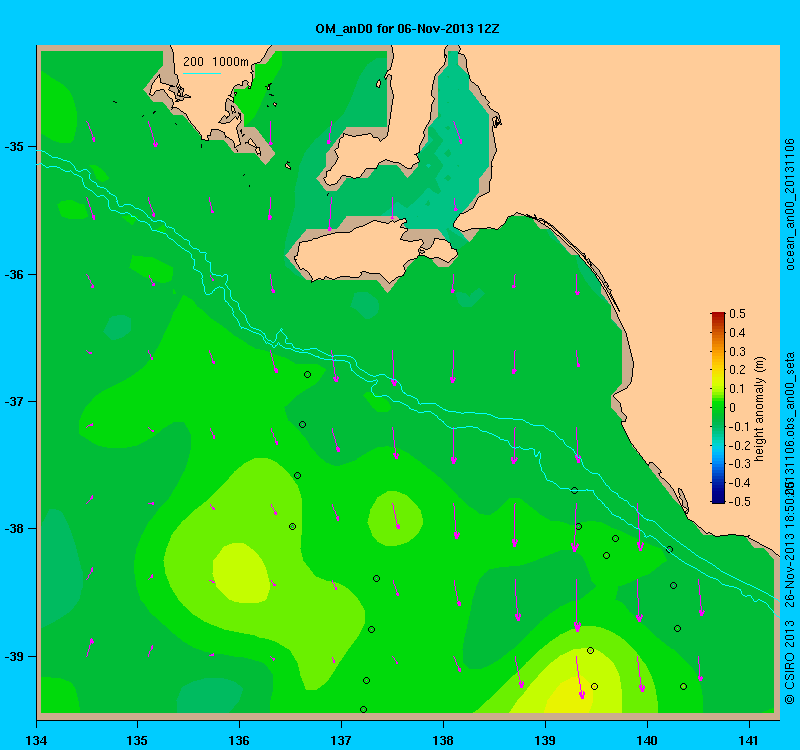Click the observation circle marker near 137.2, -39.4
800x750 pixels.
[x=363, y=709]
